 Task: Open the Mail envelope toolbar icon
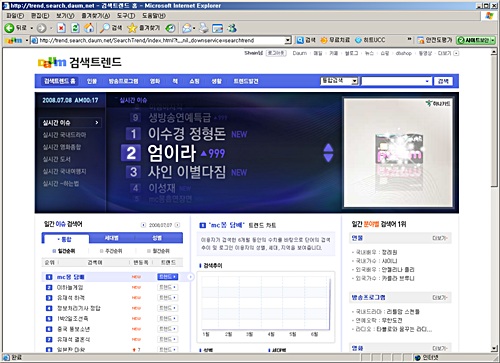pos(186,28)
